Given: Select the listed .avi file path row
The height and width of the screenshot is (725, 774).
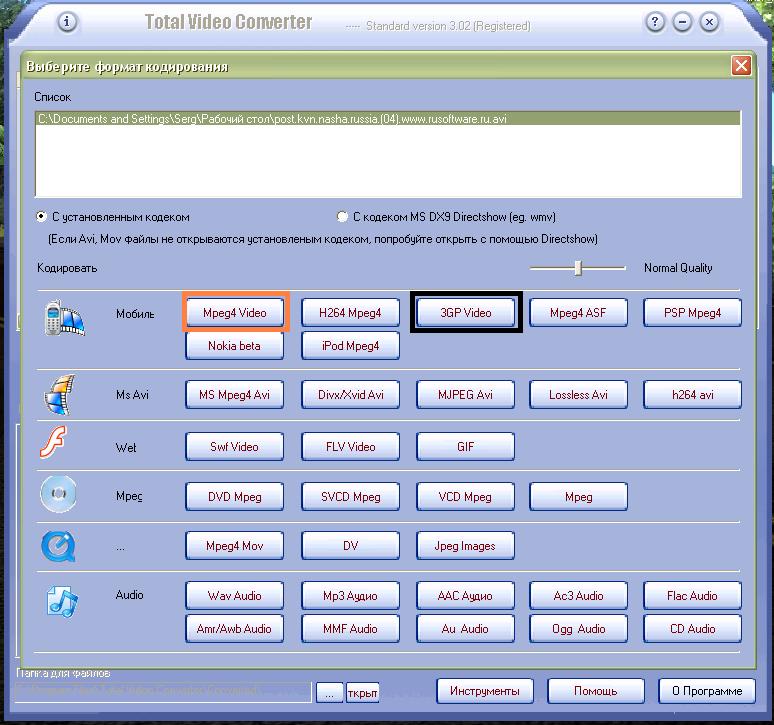Looking at the screenshot, I should coord(388,118).
